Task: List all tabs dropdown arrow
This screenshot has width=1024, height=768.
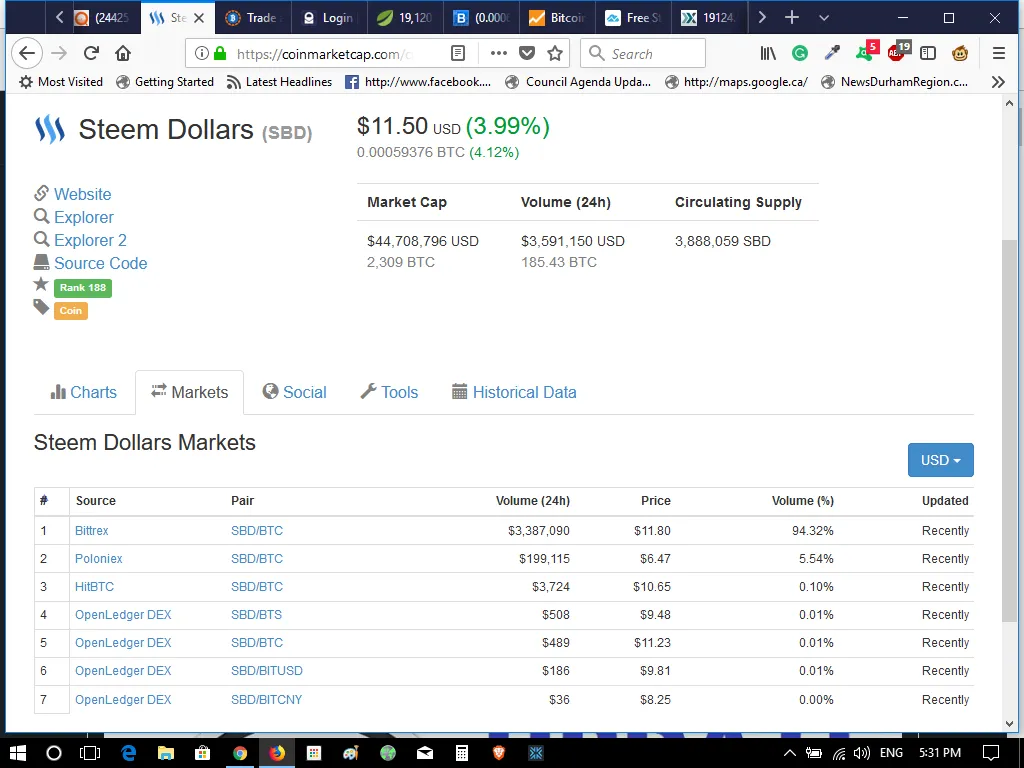Action: pos(824,18)
